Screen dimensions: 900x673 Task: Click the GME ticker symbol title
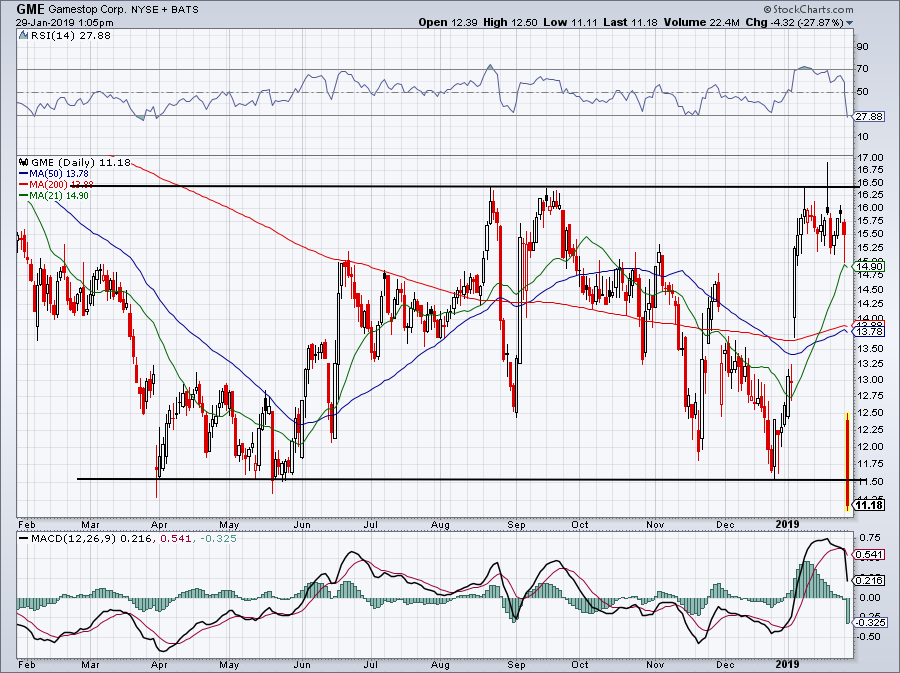[30, 9]
